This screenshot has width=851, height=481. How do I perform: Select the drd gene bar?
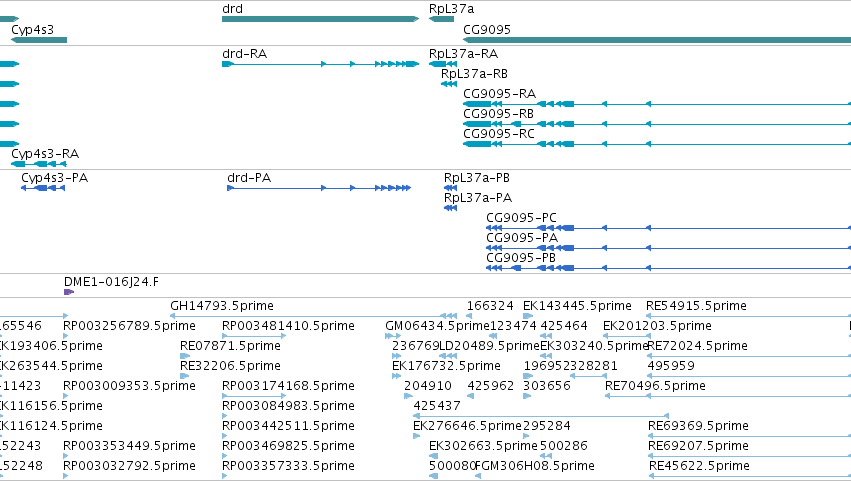pyautogui.click(x=320, y=19)
